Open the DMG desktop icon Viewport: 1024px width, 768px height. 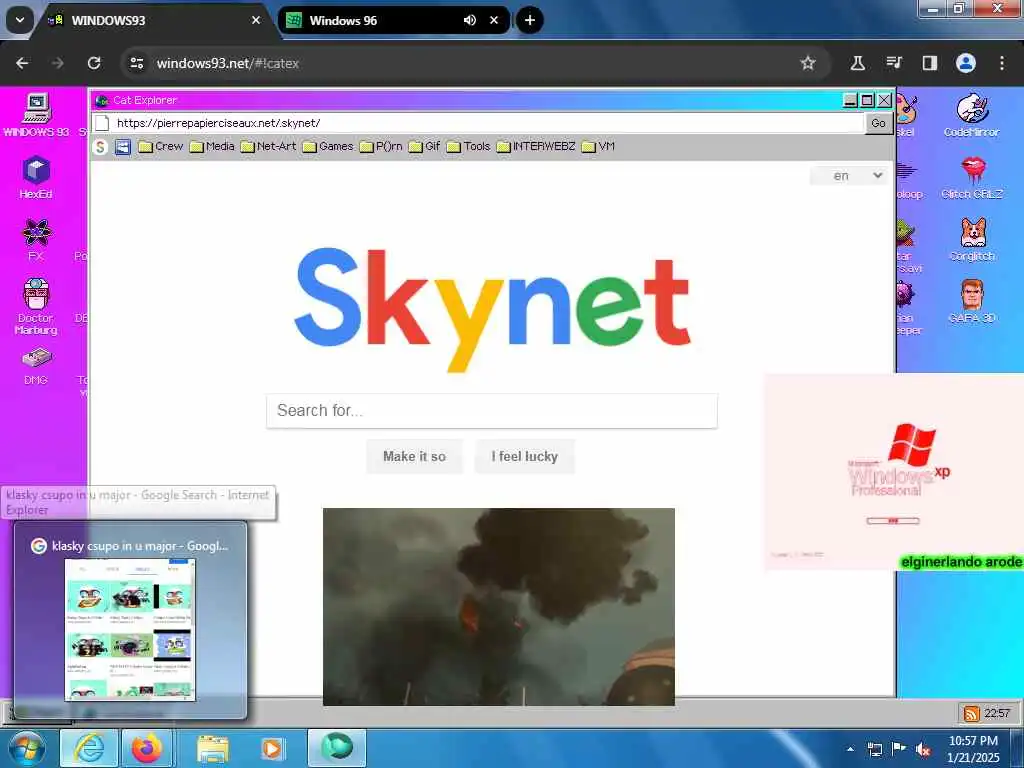[36, 366]
